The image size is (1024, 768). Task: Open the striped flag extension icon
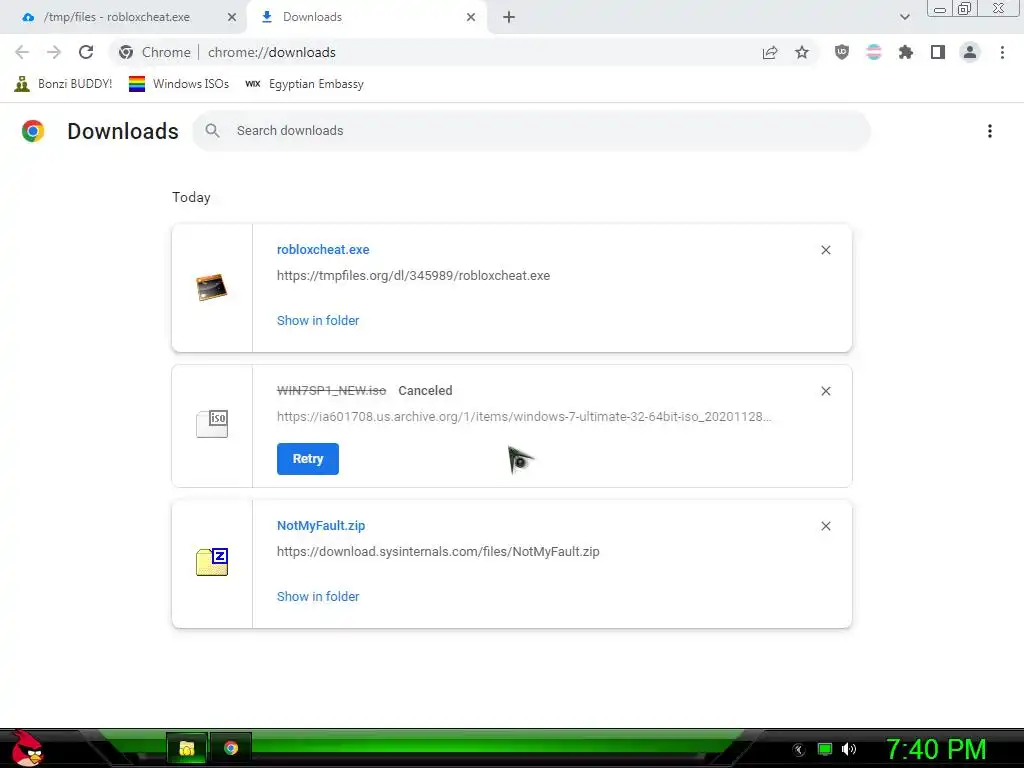point(874,52)
